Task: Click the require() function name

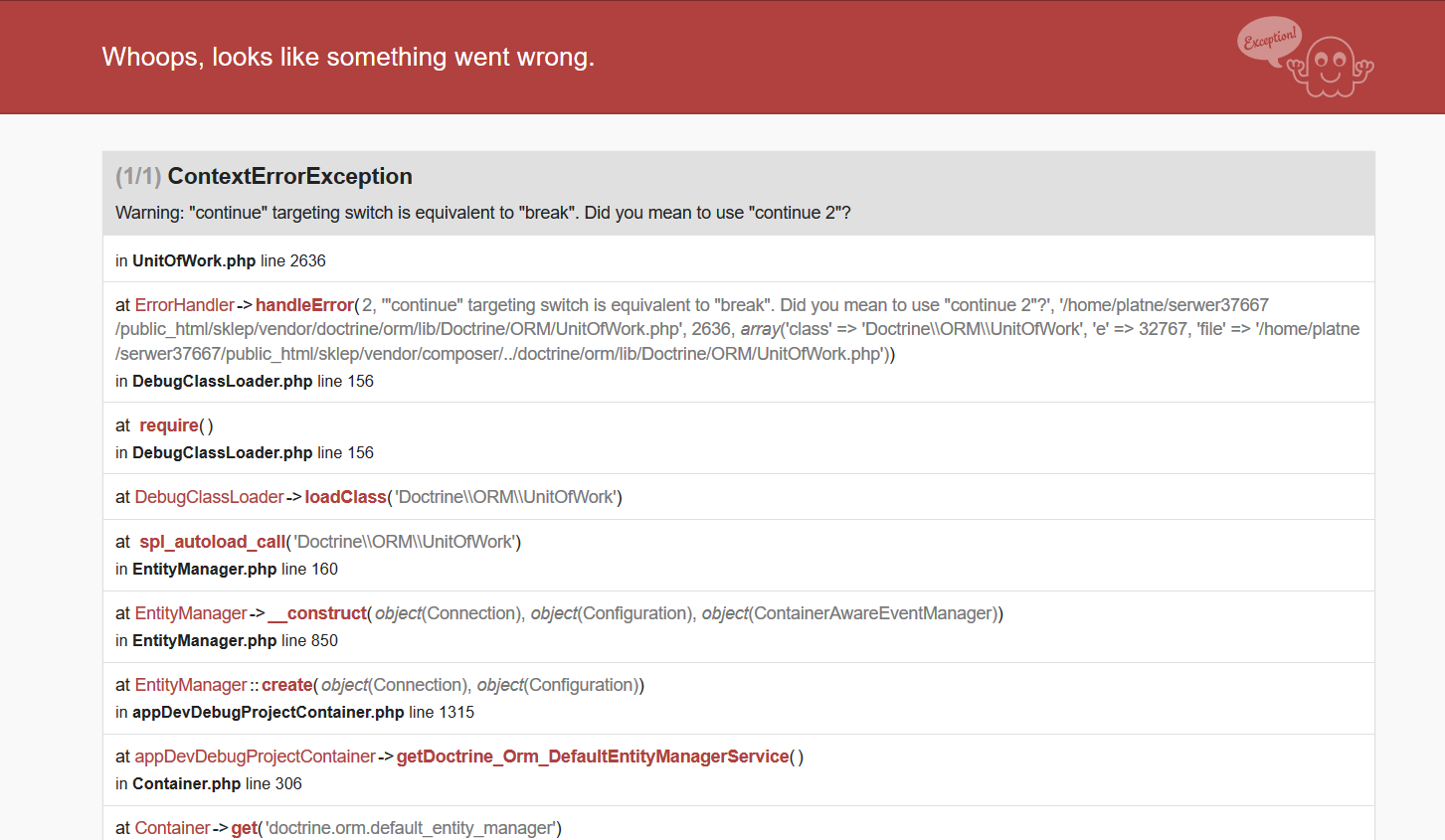Action: (169, 425)
